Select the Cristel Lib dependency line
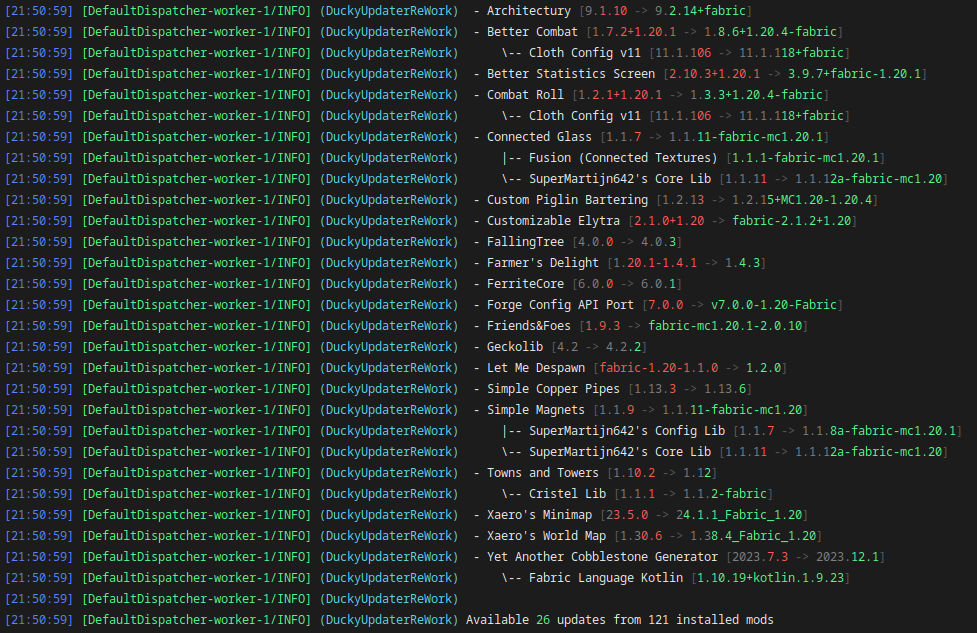The height and width of the screenshot is (633, 977). (567, 494)
